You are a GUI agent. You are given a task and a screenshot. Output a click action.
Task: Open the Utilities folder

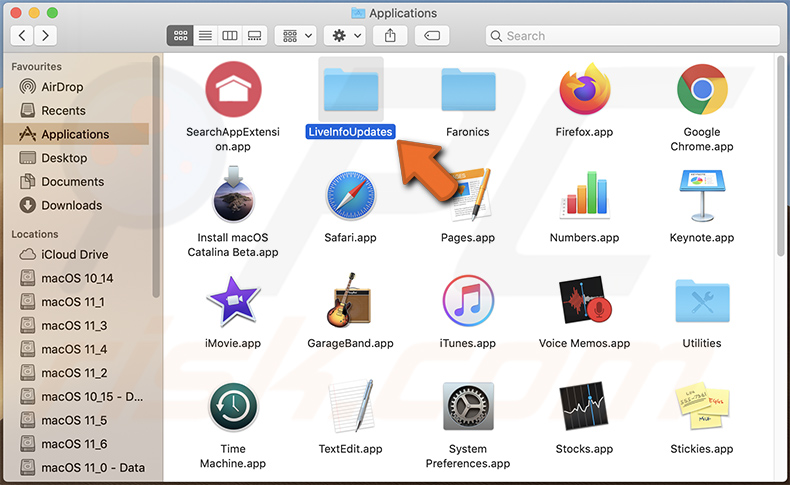coord(702,301)
